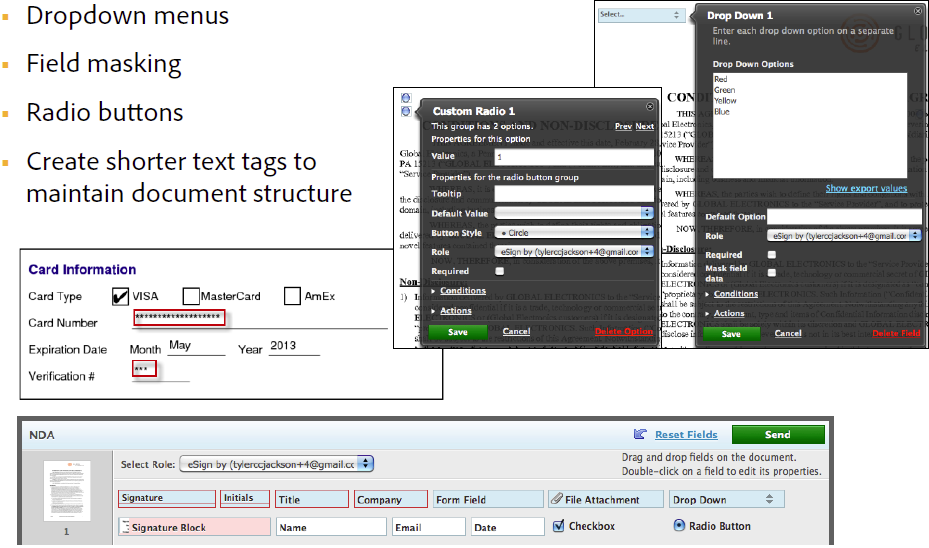Click the Drop Down Options text area
This screenshot has height=548, width=929.
tap(810, 126)
